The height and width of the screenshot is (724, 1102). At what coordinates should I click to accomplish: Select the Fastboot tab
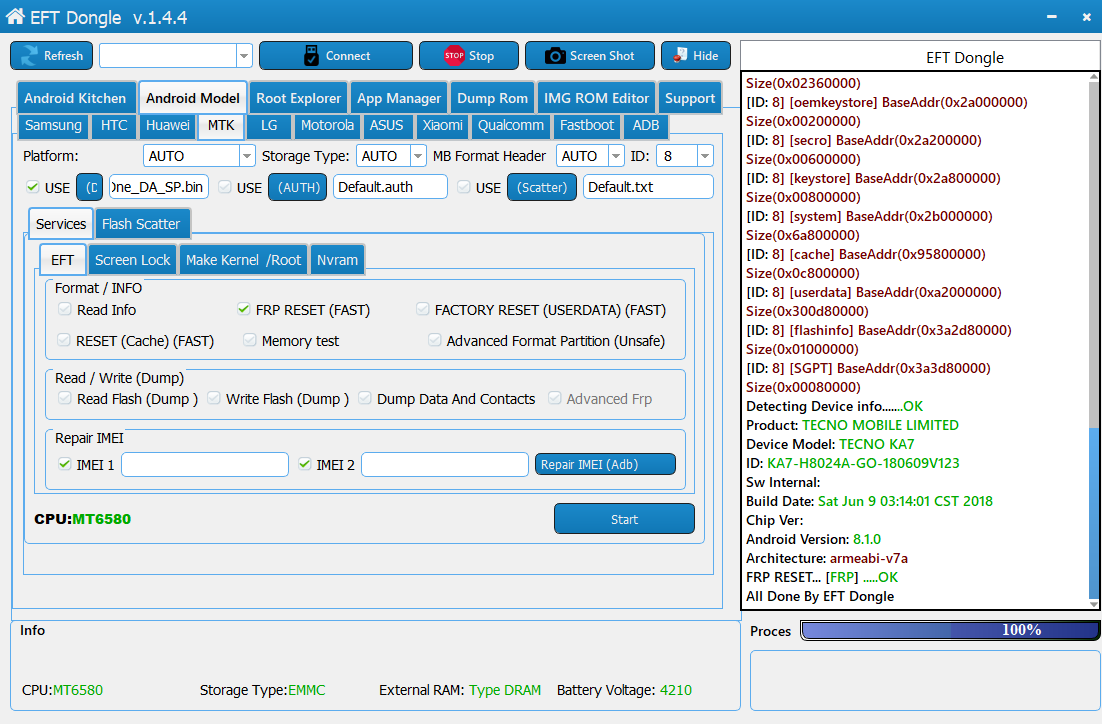coord(587,125)
